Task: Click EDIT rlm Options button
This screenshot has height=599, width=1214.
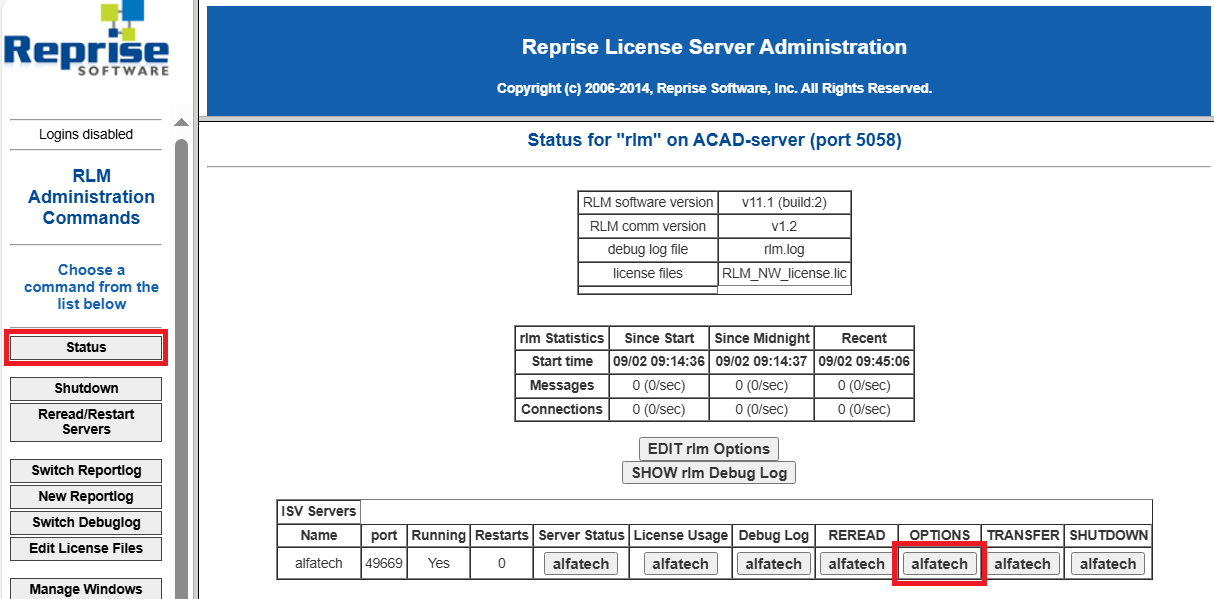Action: (x=709, y=449)
